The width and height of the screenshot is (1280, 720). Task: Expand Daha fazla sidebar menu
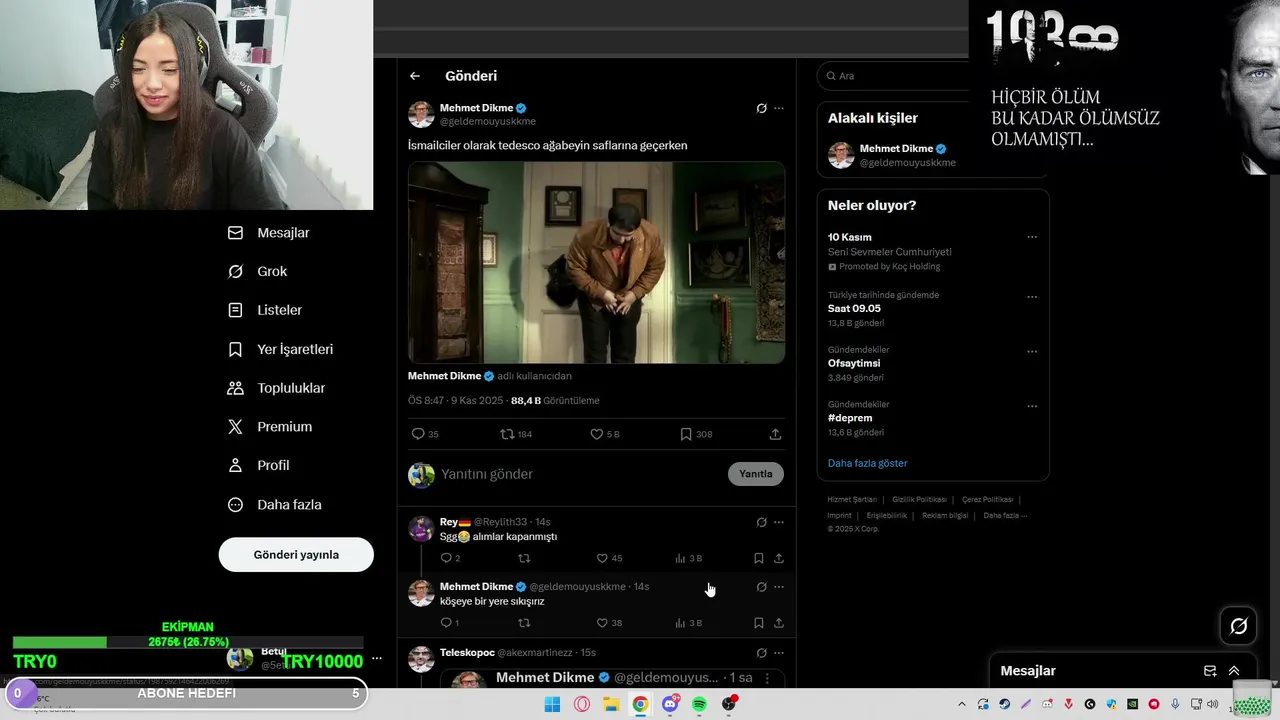coord(275,505)
